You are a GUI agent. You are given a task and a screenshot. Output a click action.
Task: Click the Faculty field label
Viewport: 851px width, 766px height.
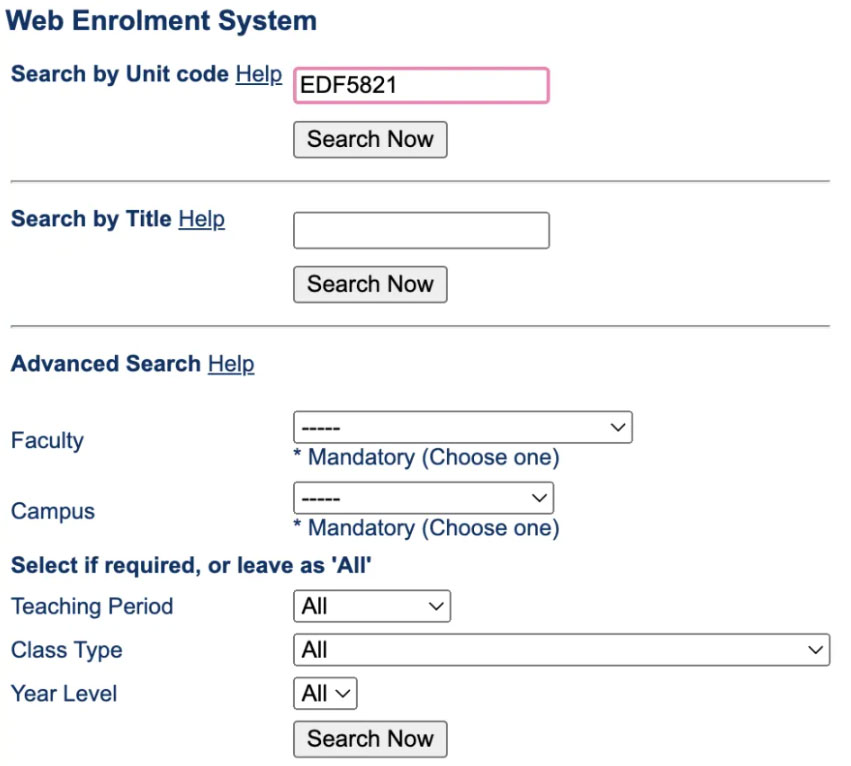[47, 441]
